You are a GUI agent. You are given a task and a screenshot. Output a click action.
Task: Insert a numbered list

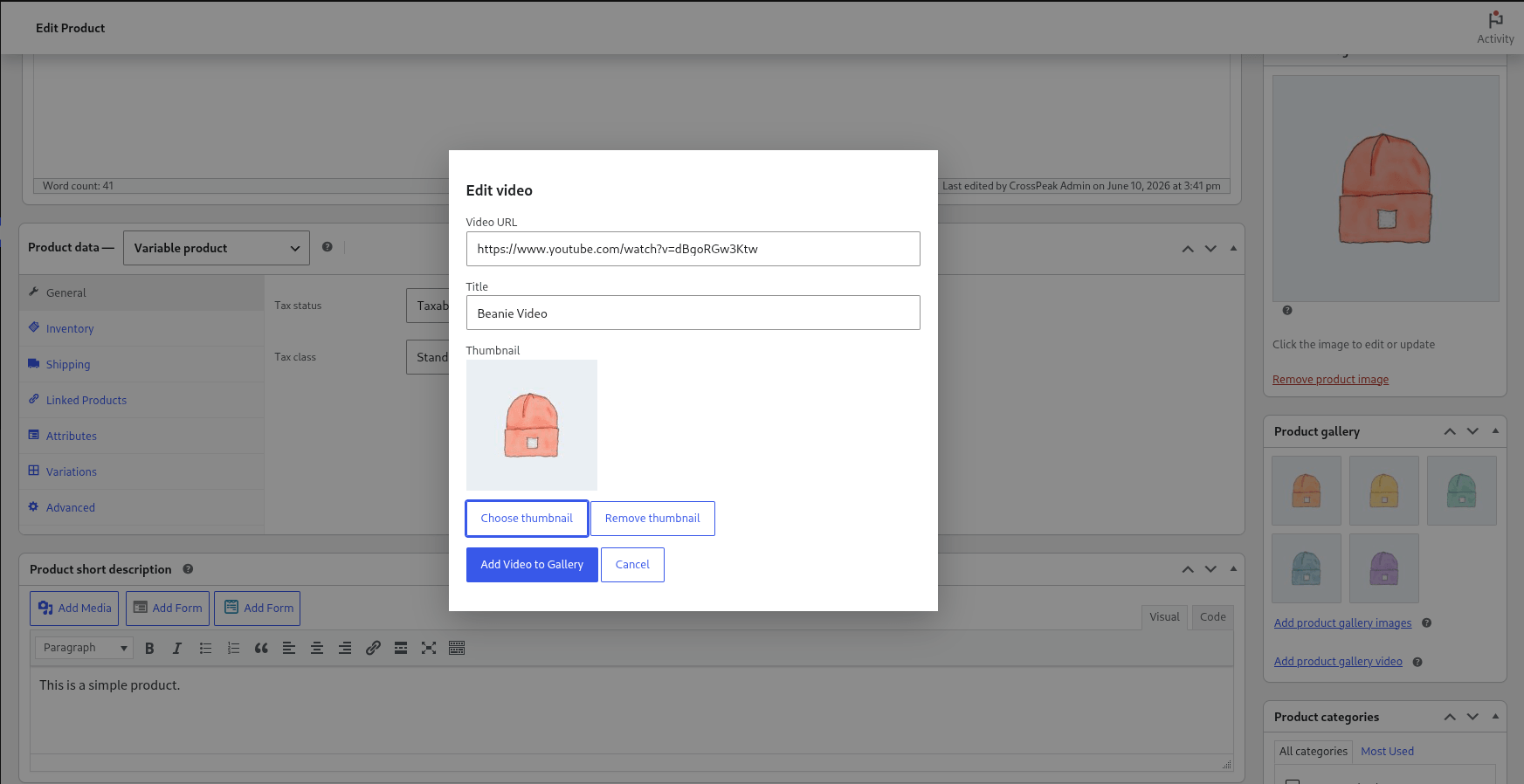233,648
